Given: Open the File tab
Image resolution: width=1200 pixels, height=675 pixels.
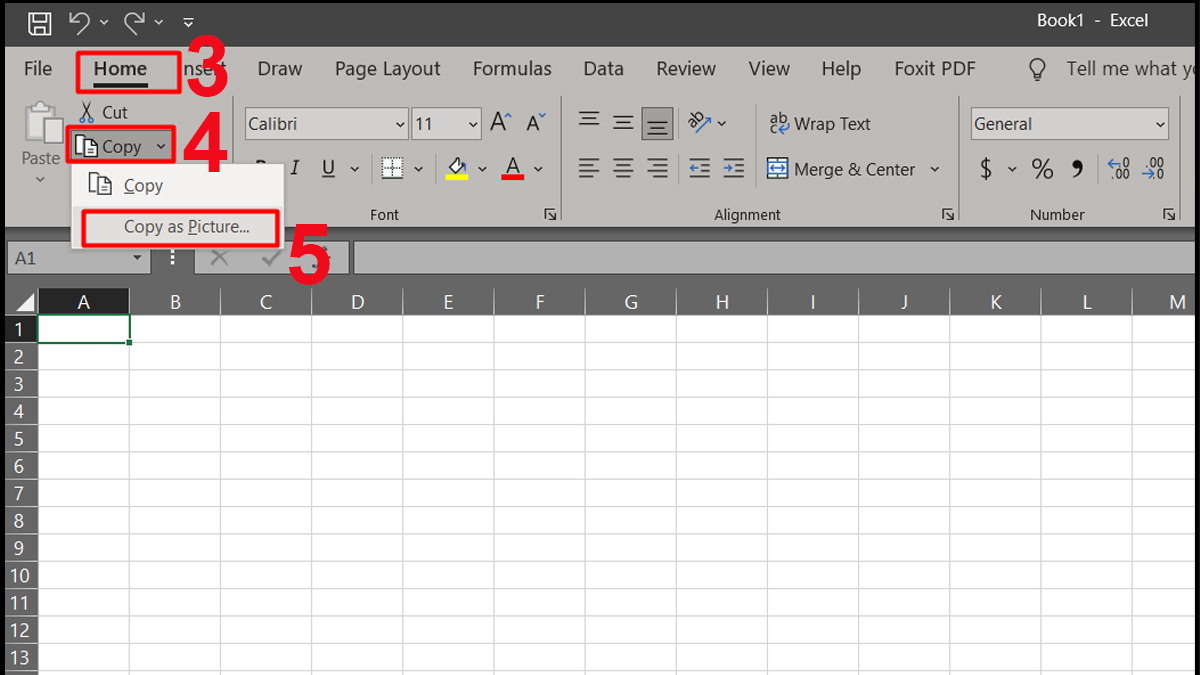Looking at the screenshot, I should click(x=38, y=69).
